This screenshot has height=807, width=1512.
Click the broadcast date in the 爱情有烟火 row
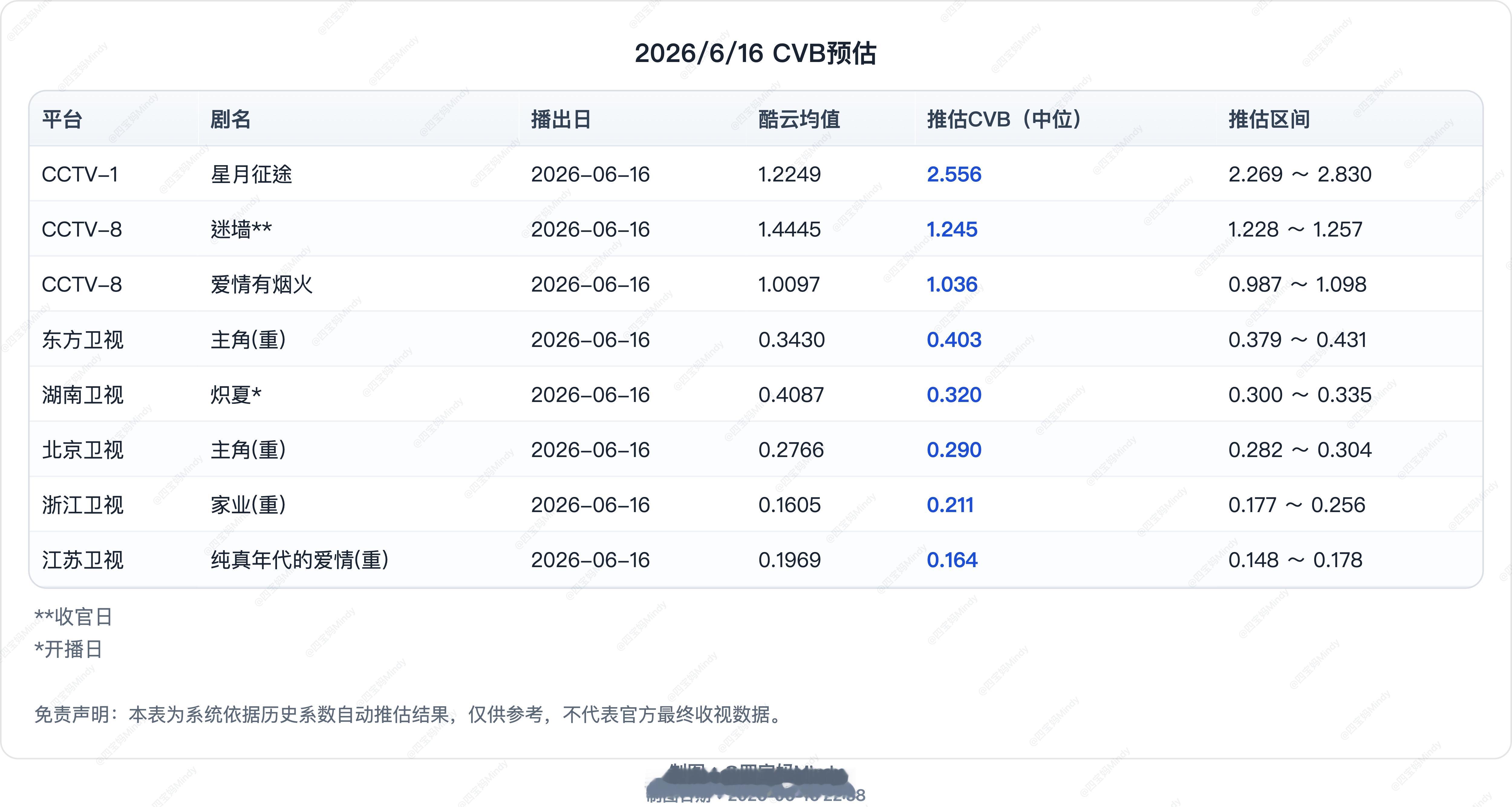pos(591,285)
